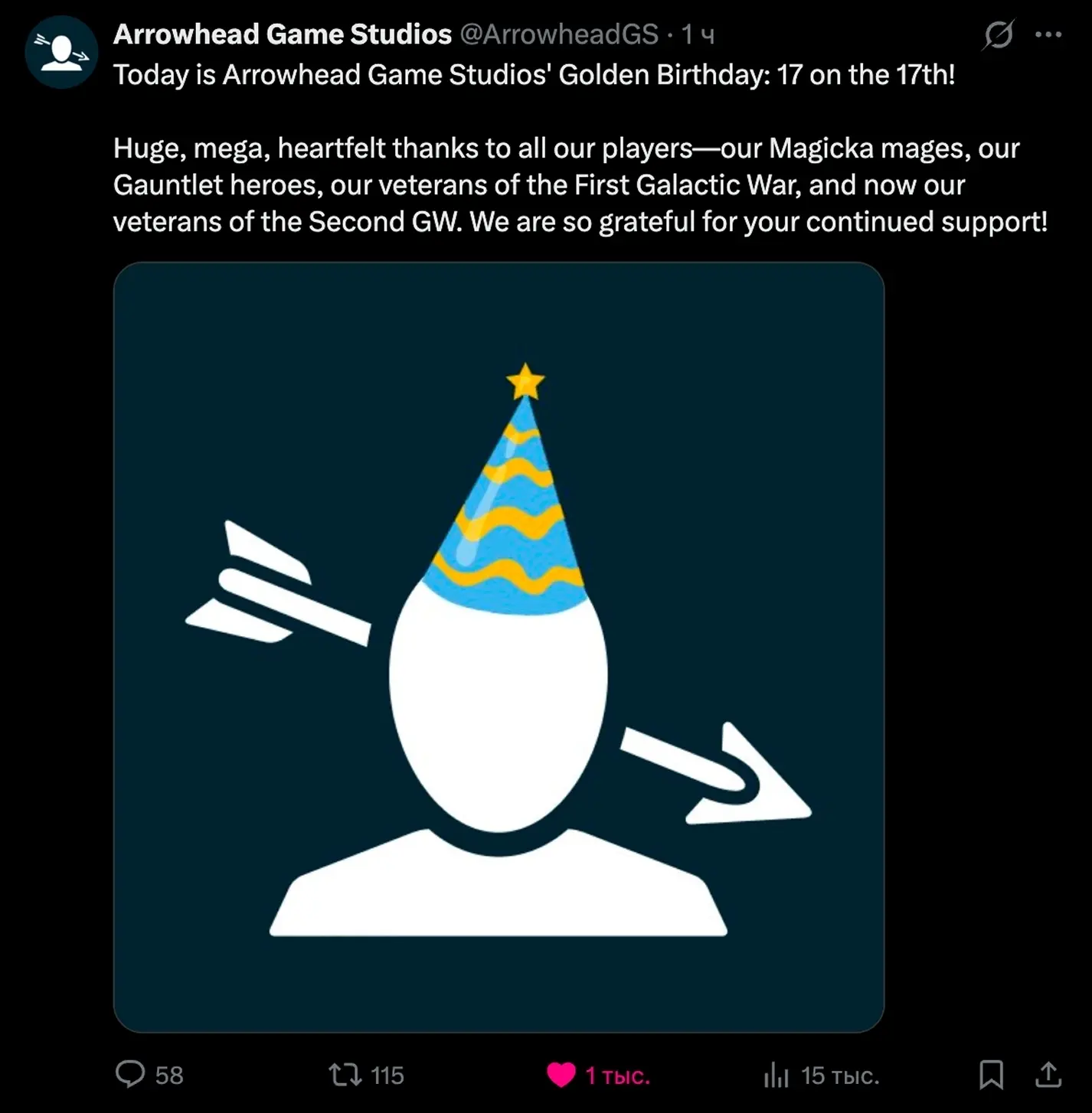The image size is (1092, 1113).
Task: Click the repost count 115
Action: (387, 1075)
